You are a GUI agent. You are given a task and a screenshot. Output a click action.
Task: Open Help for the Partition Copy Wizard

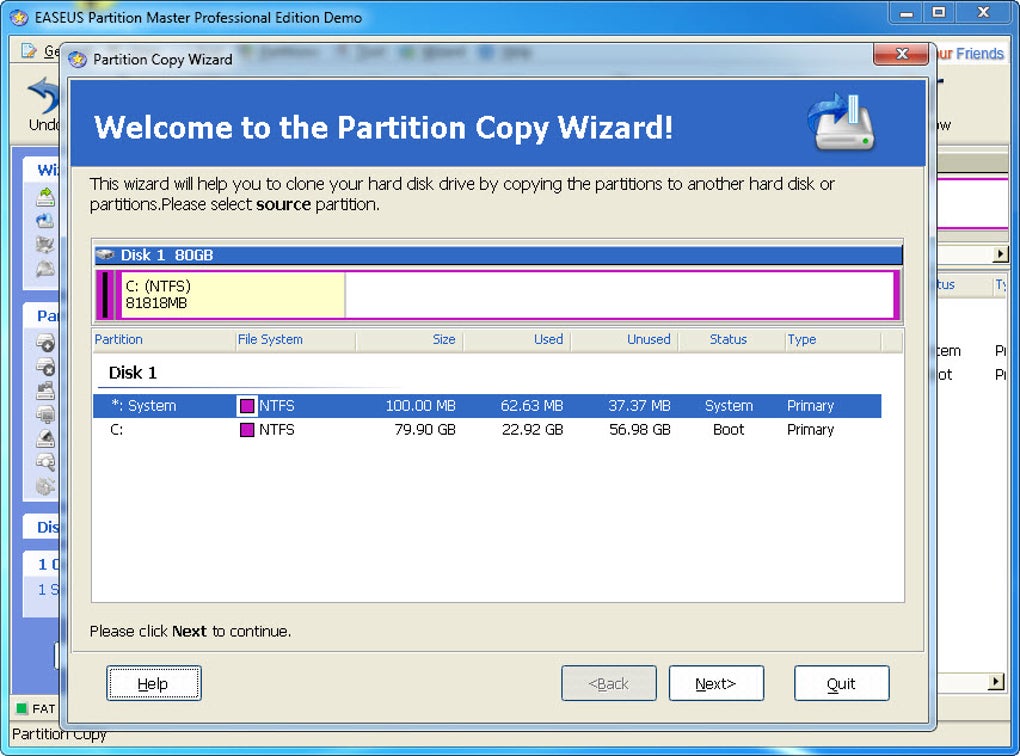click(x=154, y=683)
